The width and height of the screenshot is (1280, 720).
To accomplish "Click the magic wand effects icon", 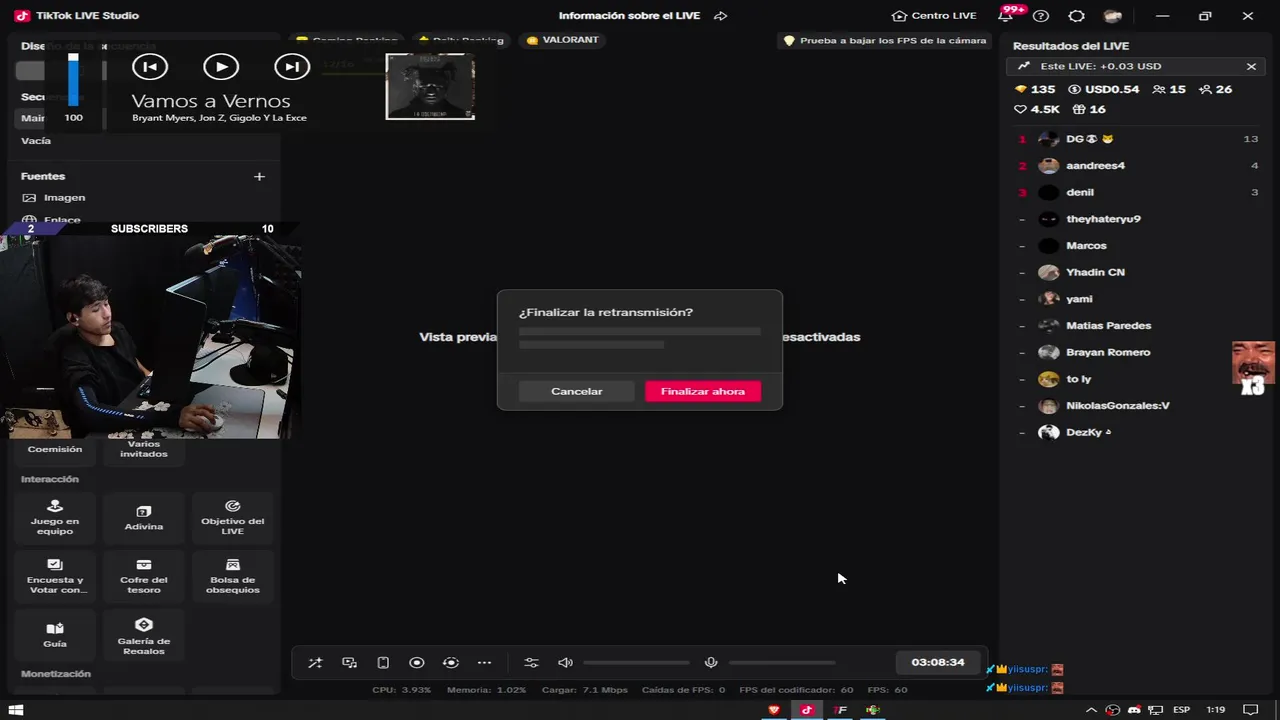I will [315, 662].
